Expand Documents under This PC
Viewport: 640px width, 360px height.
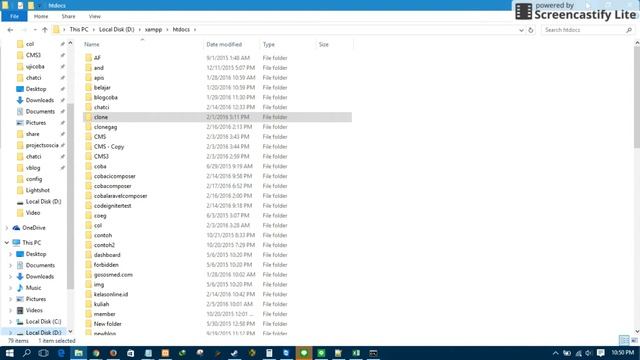click(x=11, y=265)
